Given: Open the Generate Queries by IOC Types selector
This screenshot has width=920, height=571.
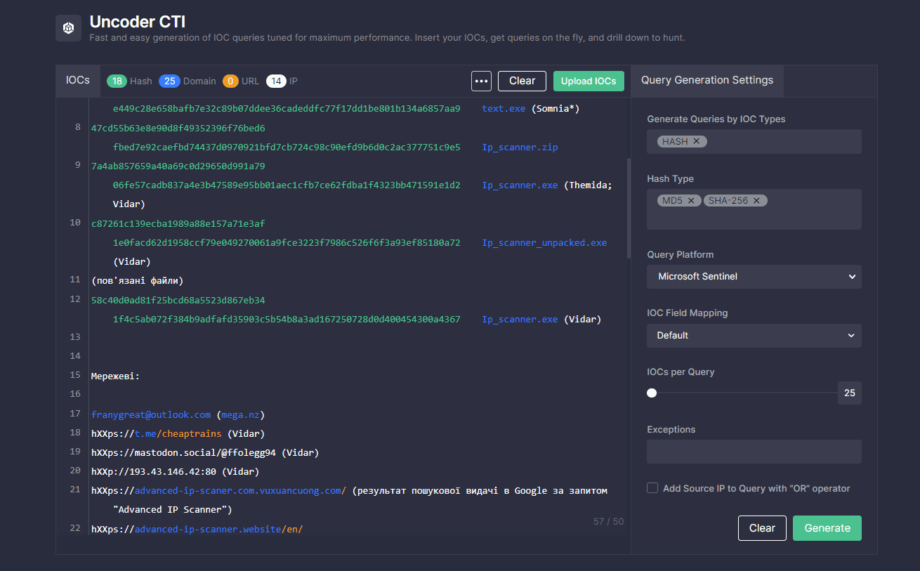Looking at the screenshot, I should point(780,142).
